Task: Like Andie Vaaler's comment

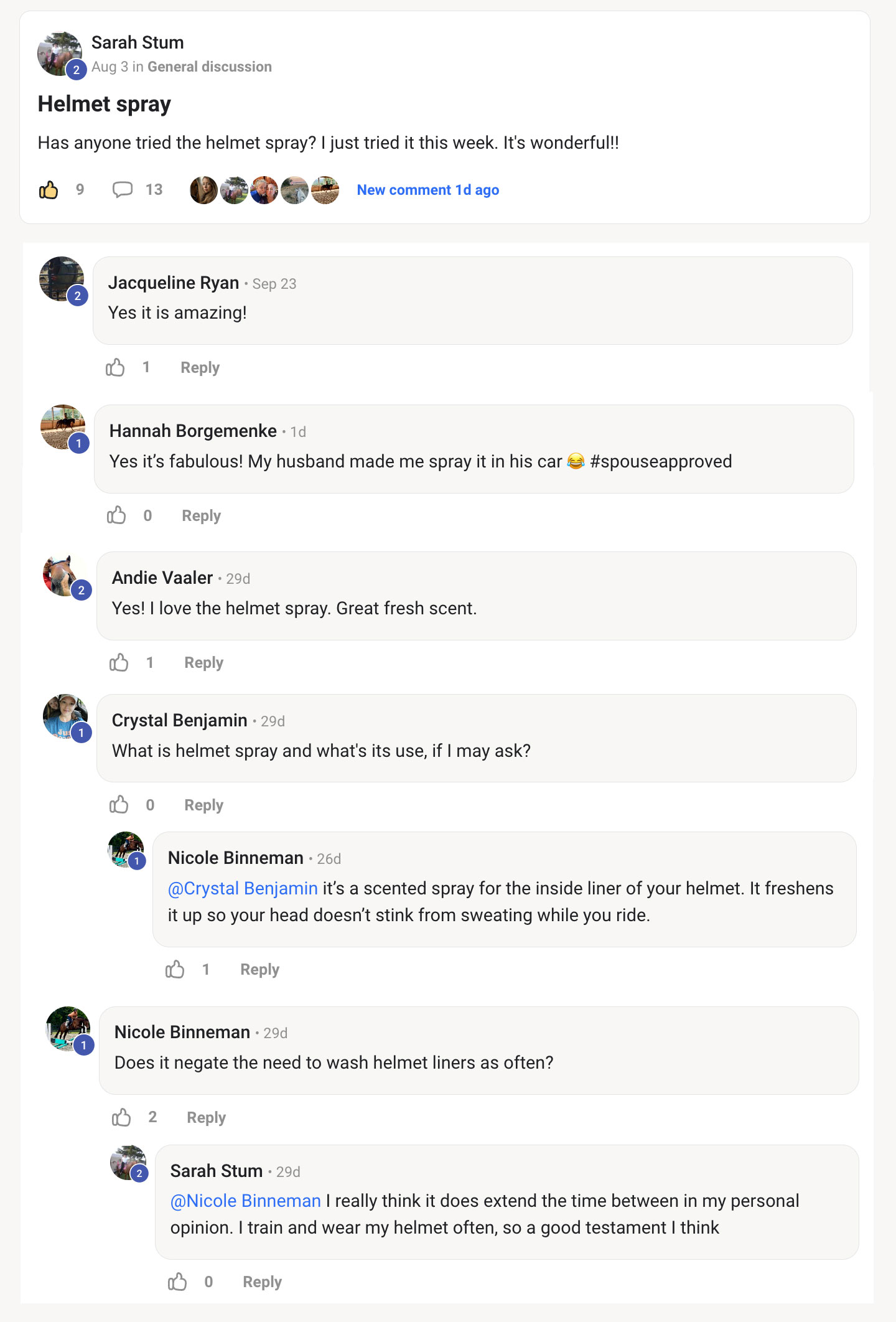Action: 119,663
